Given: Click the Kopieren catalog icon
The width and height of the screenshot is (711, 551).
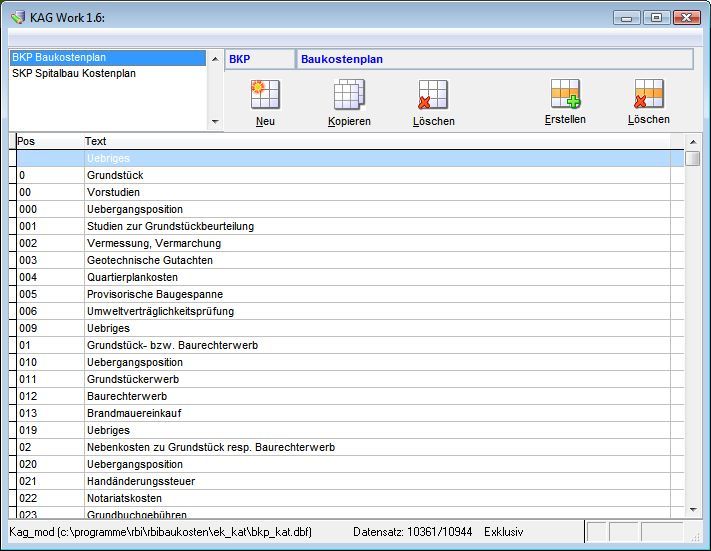Looking at the screenshot, I should coord(349,94).
